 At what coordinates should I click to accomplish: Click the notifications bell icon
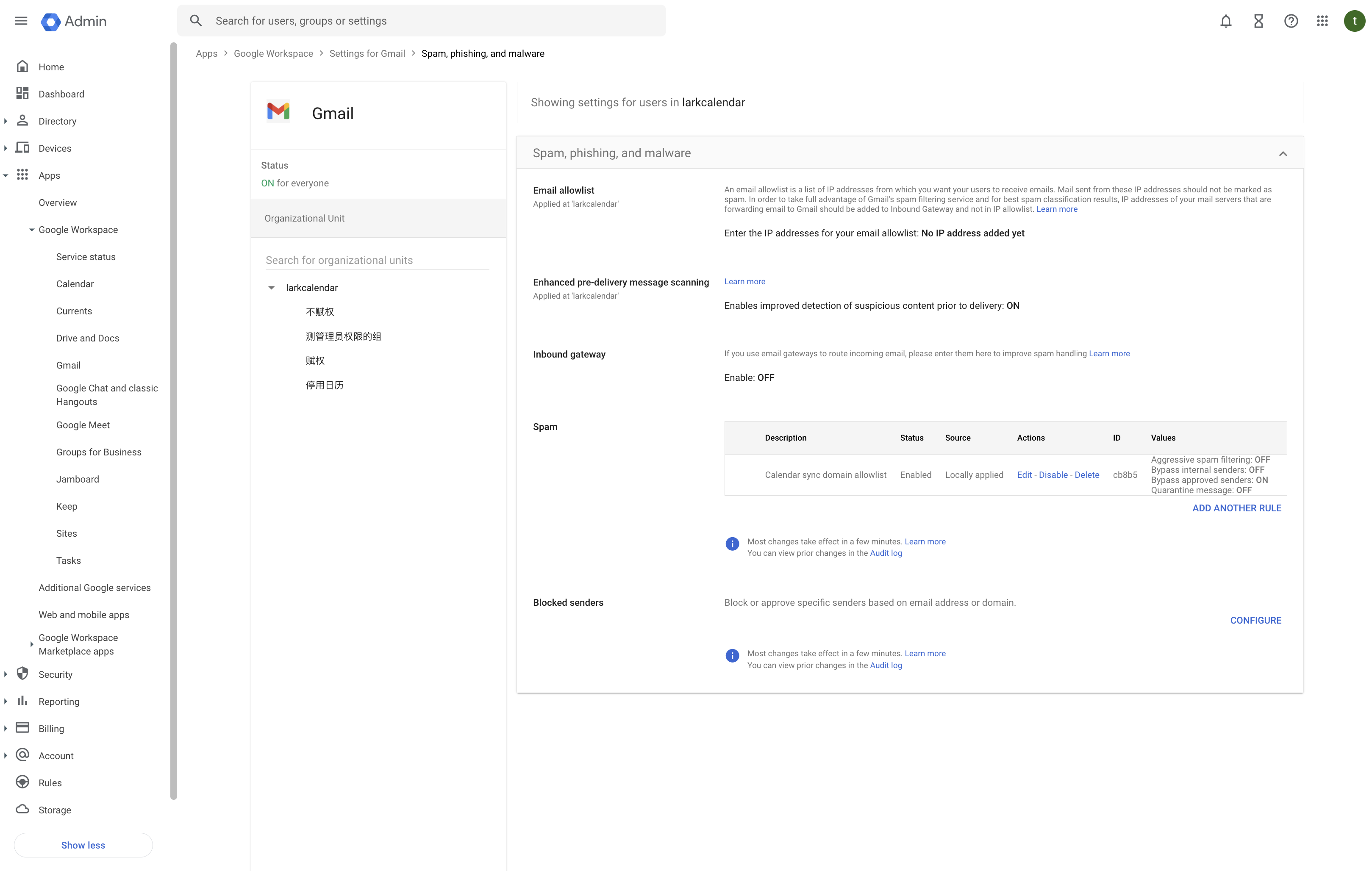point(1225,21)
